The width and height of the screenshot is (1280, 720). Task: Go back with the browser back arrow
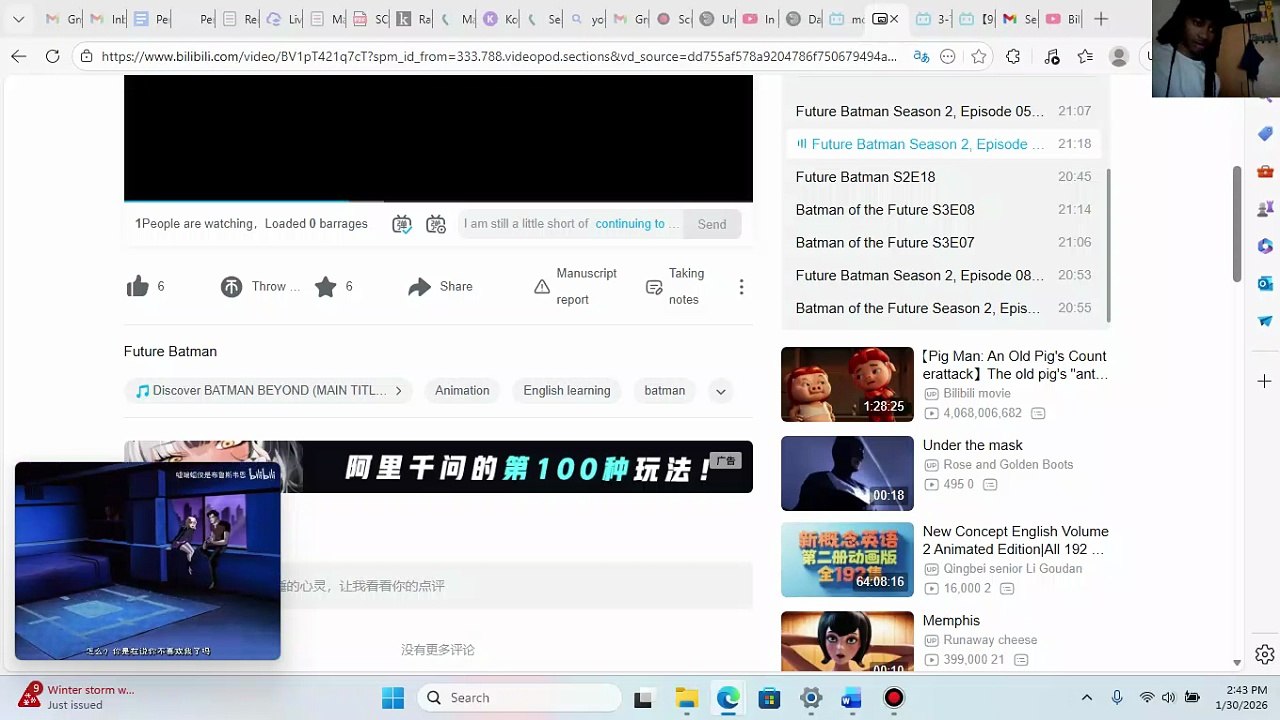19,57
